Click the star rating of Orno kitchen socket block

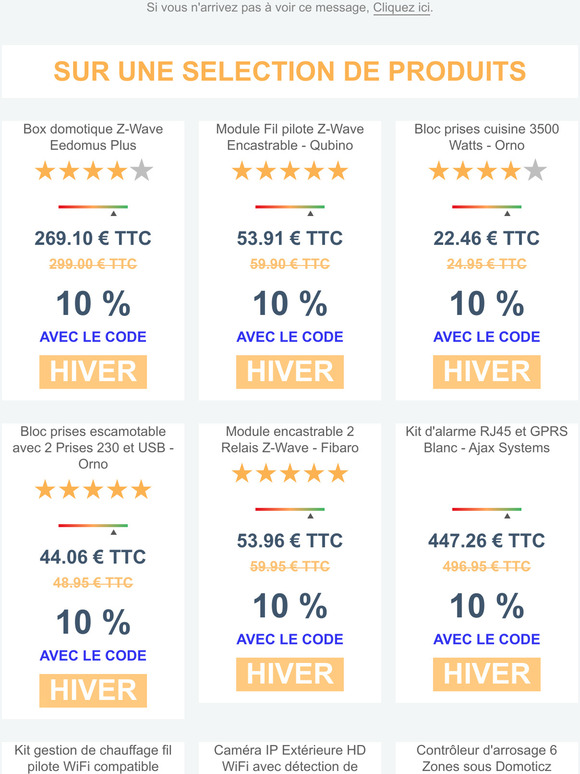click(487, 171)
